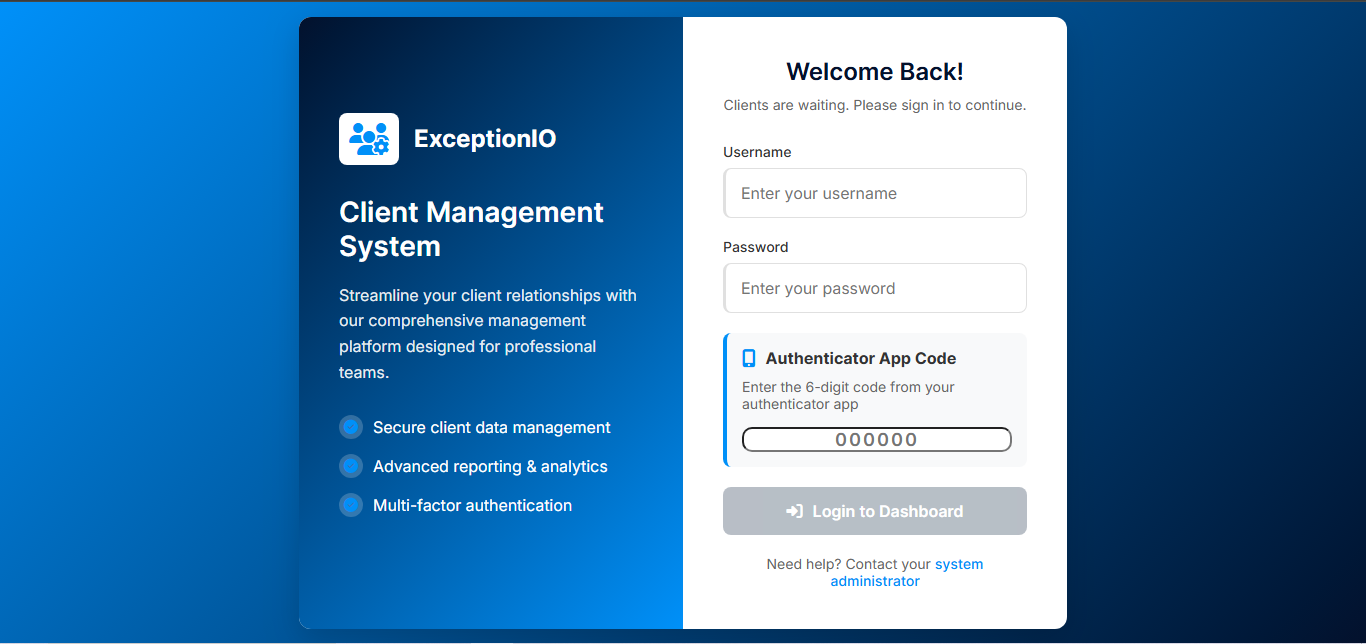Click the login arrow icon on the dashboard button
The height and width of the screenshot is (644, 1366).
793,511
